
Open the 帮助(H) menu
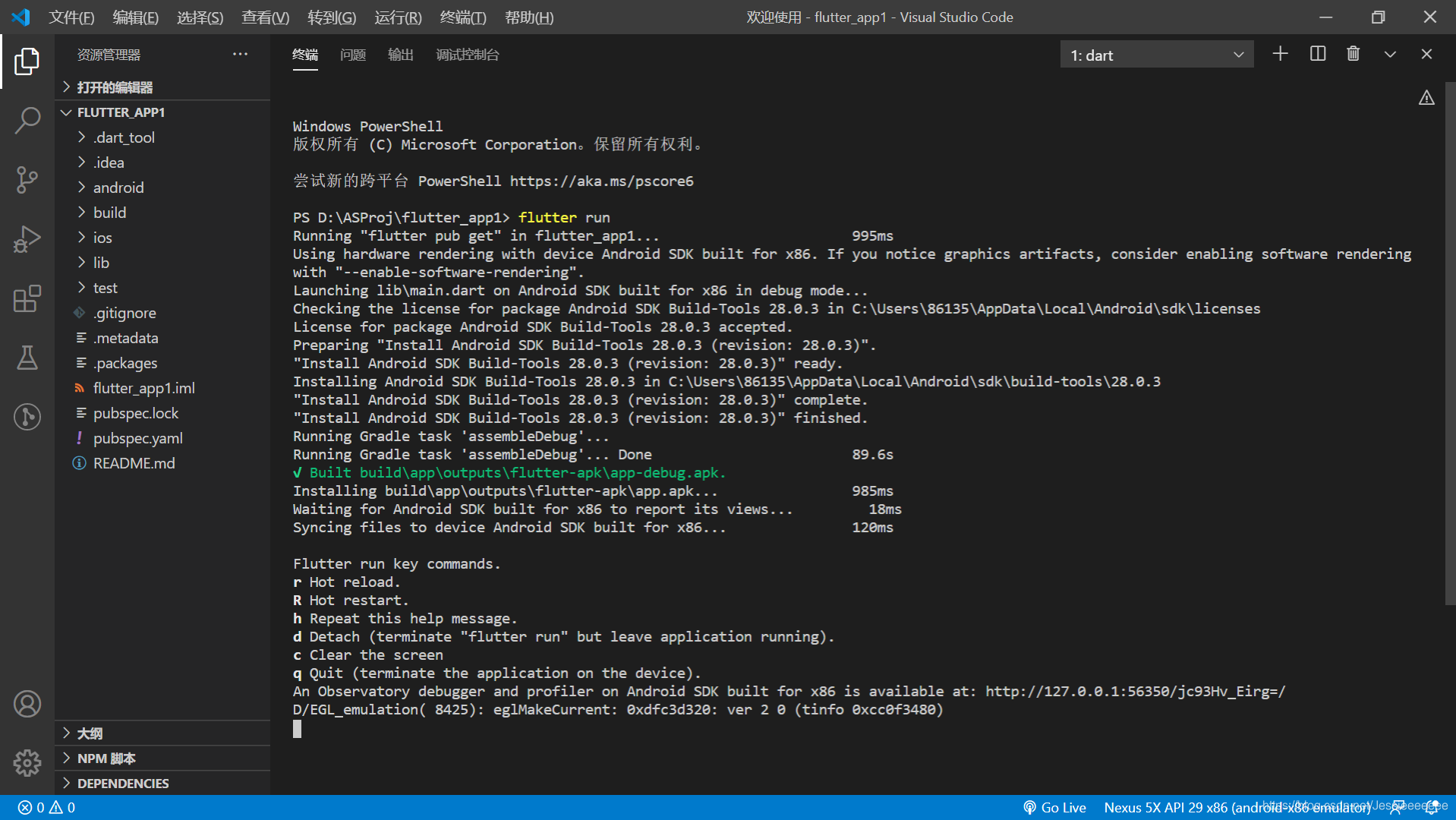[529, 17]
